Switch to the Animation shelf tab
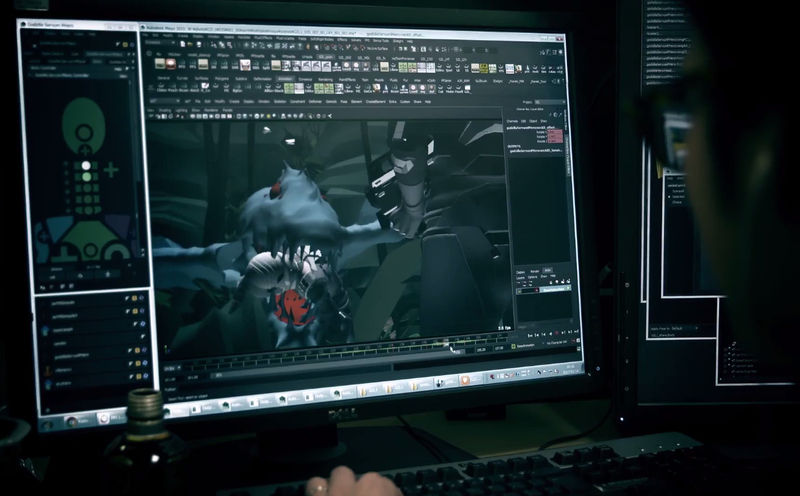The width and height of the screenshot is (800, 496). [x=285, y=79]
